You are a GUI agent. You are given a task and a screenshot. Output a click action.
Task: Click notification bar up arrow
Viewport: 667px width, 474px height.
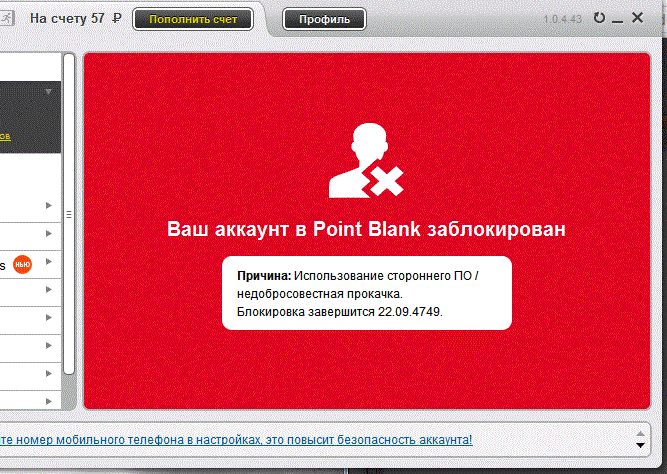coord(640,434)
